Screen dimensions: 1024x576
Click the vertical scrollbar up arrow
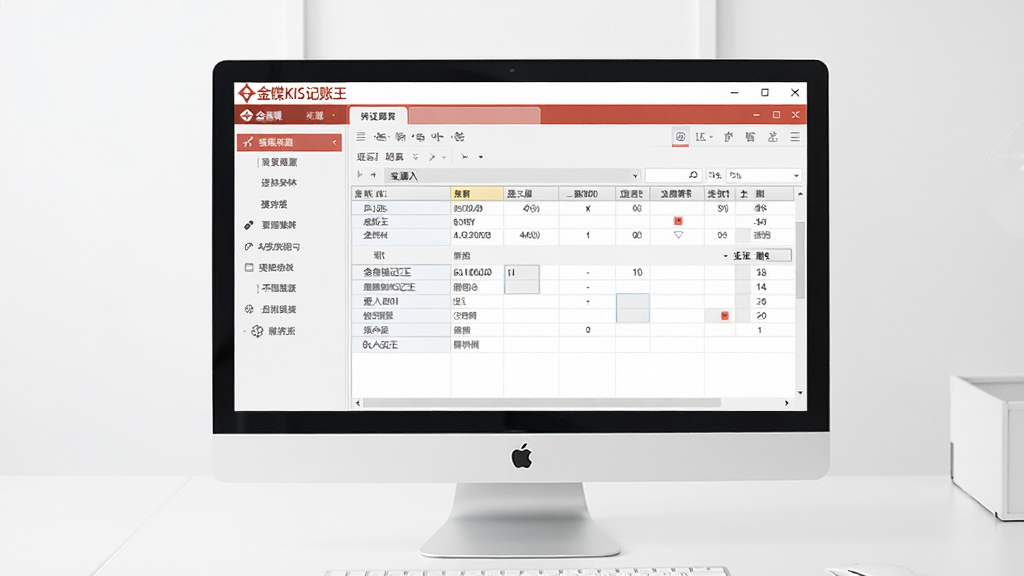tap(800, 194)
